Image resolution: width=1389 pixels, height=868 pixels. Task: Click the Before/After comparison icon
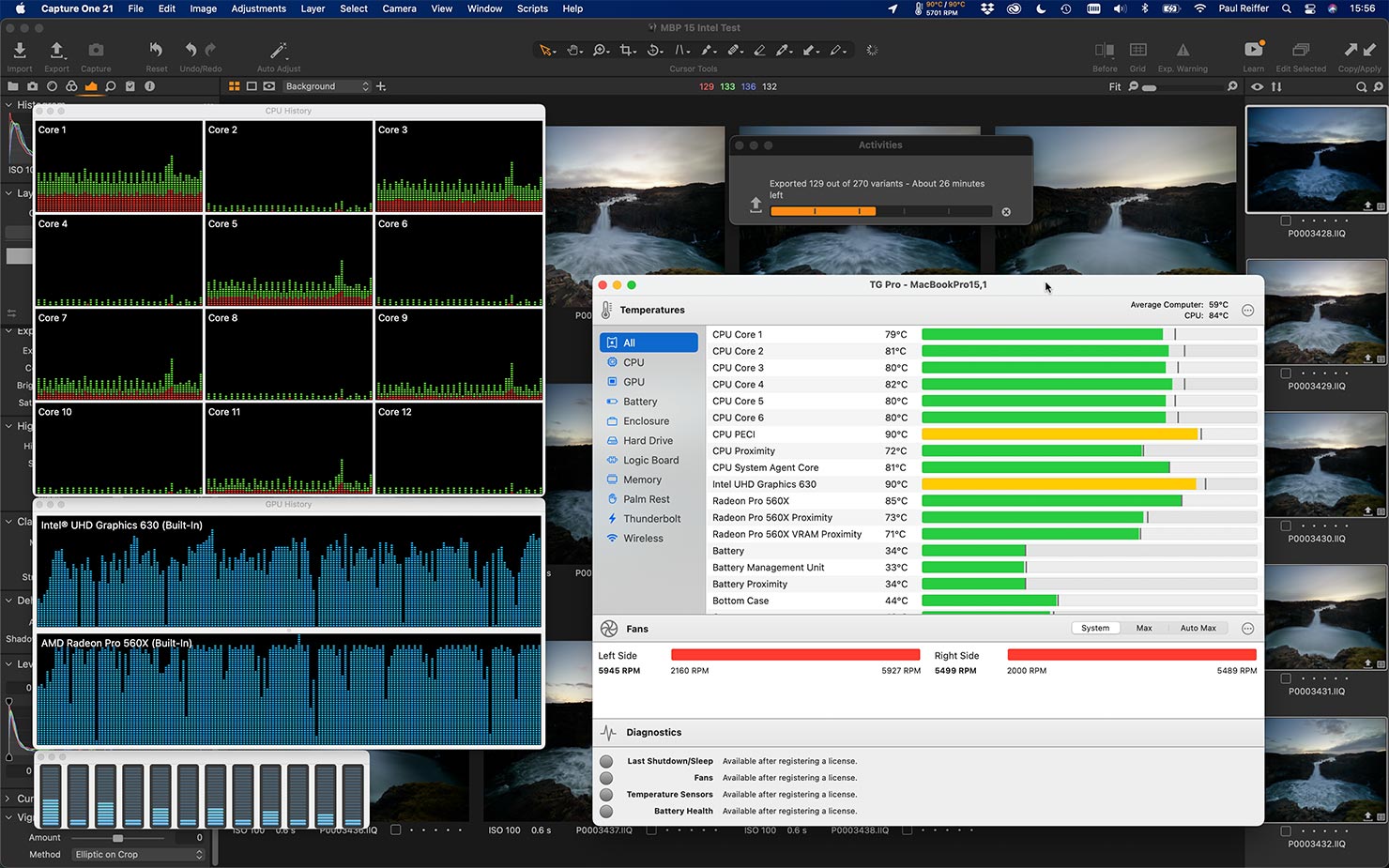(1105, 50)
